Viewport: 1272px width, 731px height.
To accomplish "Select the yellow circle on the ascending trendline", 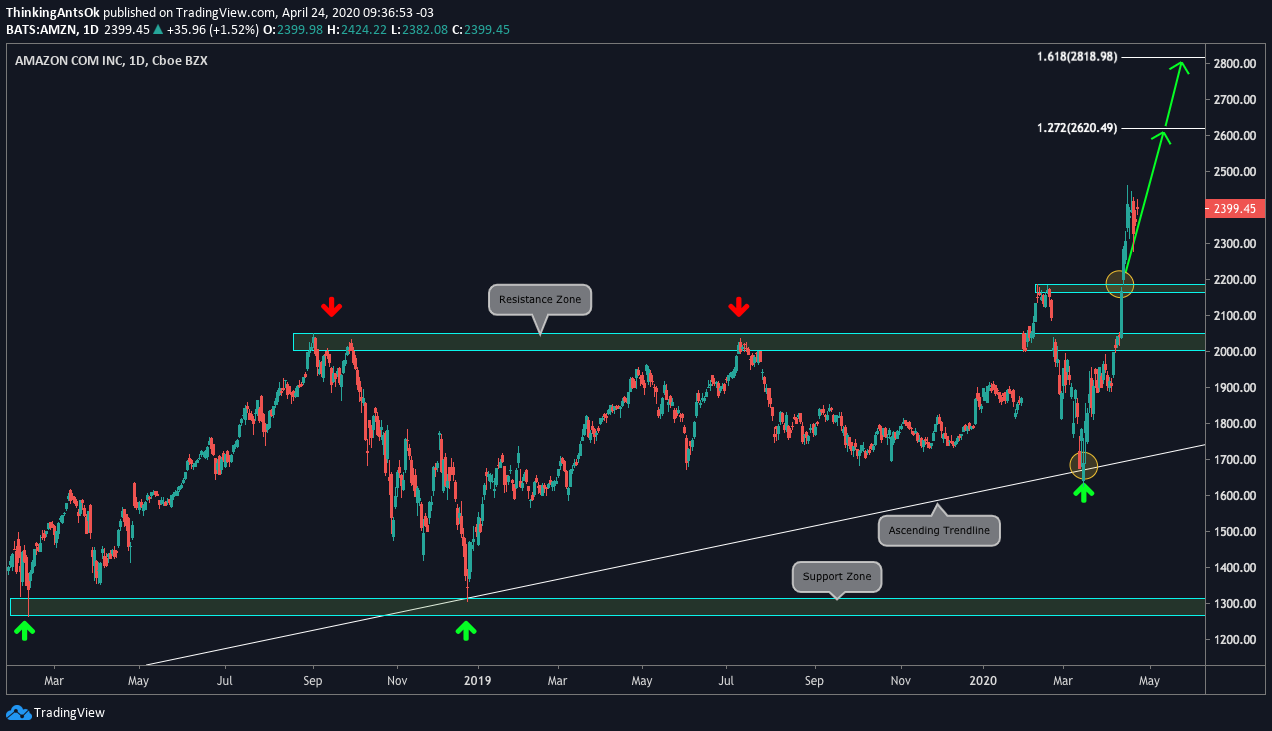I will pos(1084,465).
